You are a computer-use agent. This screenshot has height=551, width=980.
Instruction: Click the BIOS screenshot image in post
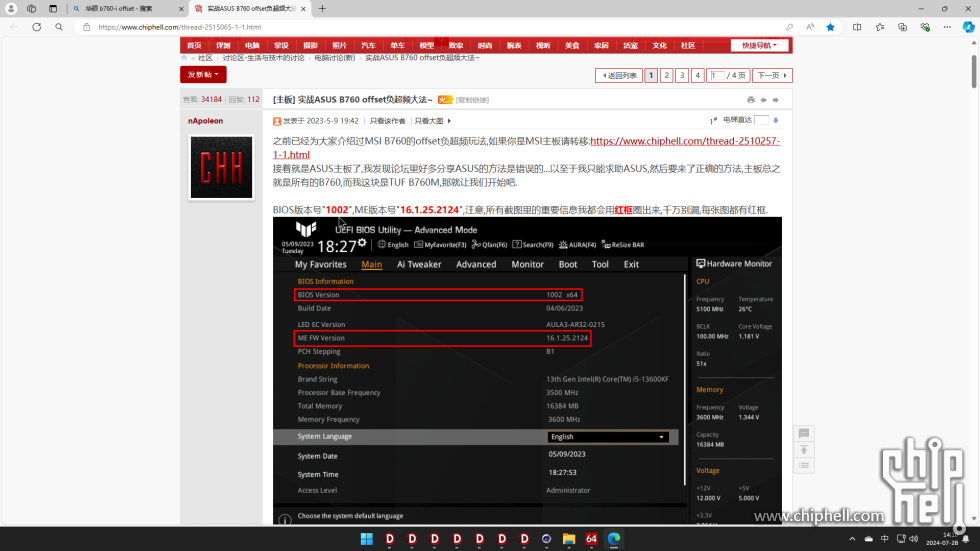(x=528, y=370)
